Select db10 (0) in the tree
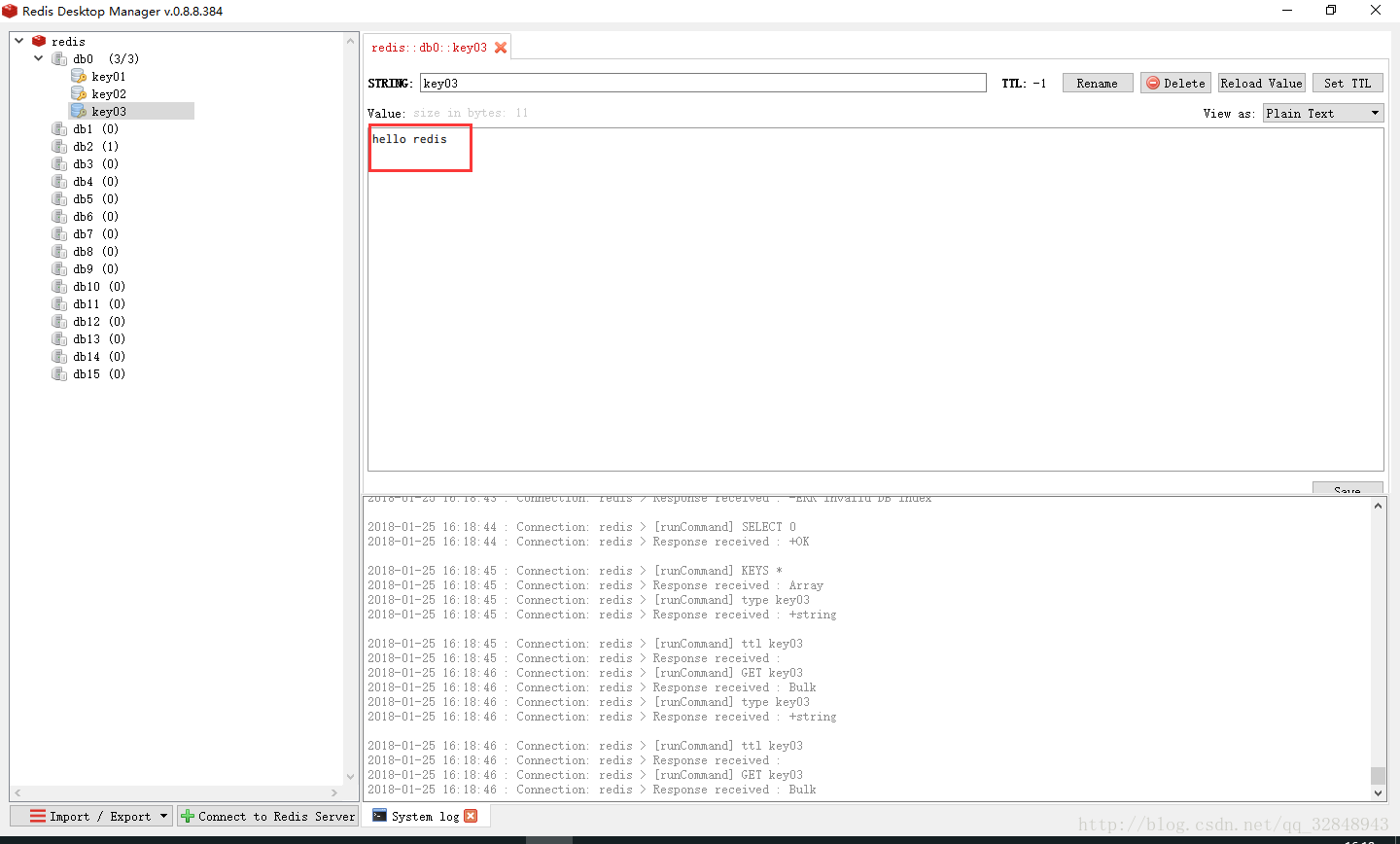 (99, 286)
